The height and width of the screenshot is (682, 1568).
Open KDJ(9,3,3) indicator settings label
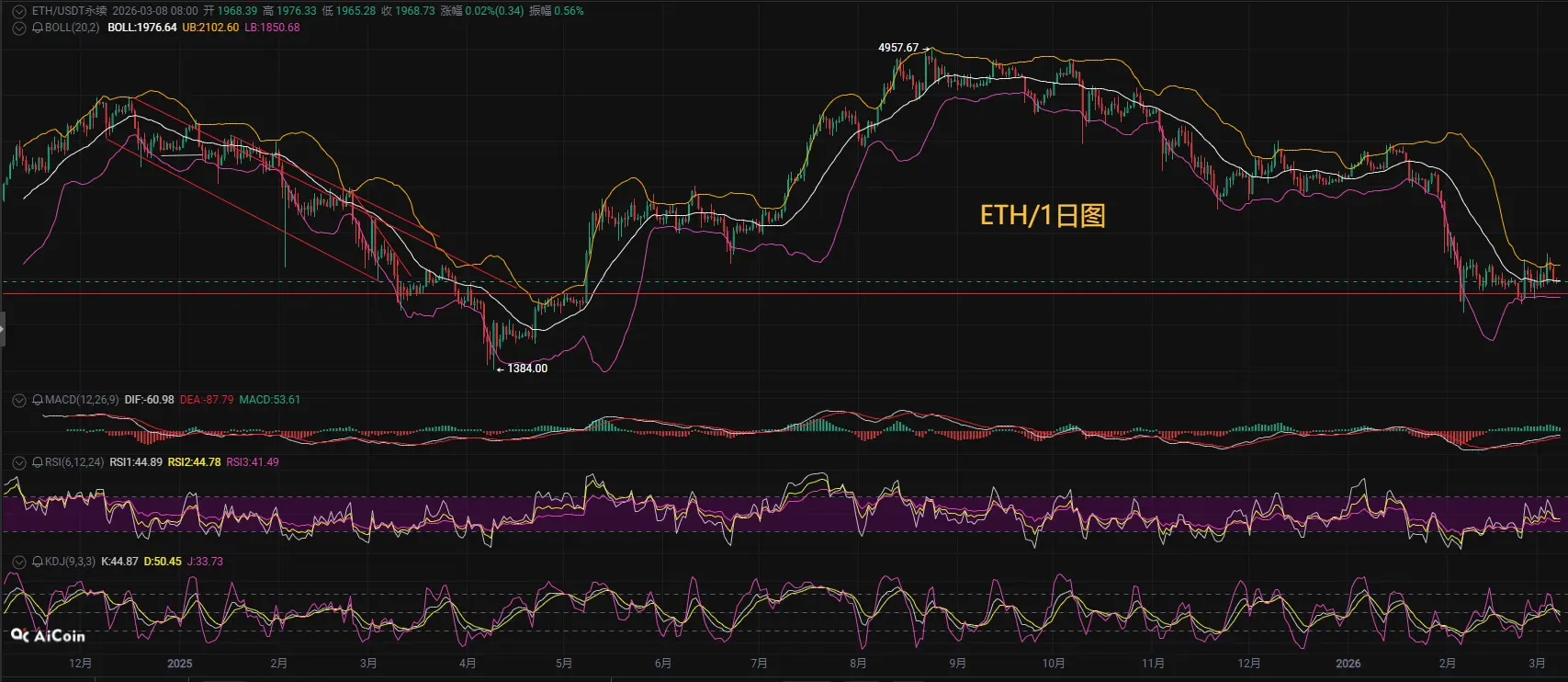pos(70,562)
